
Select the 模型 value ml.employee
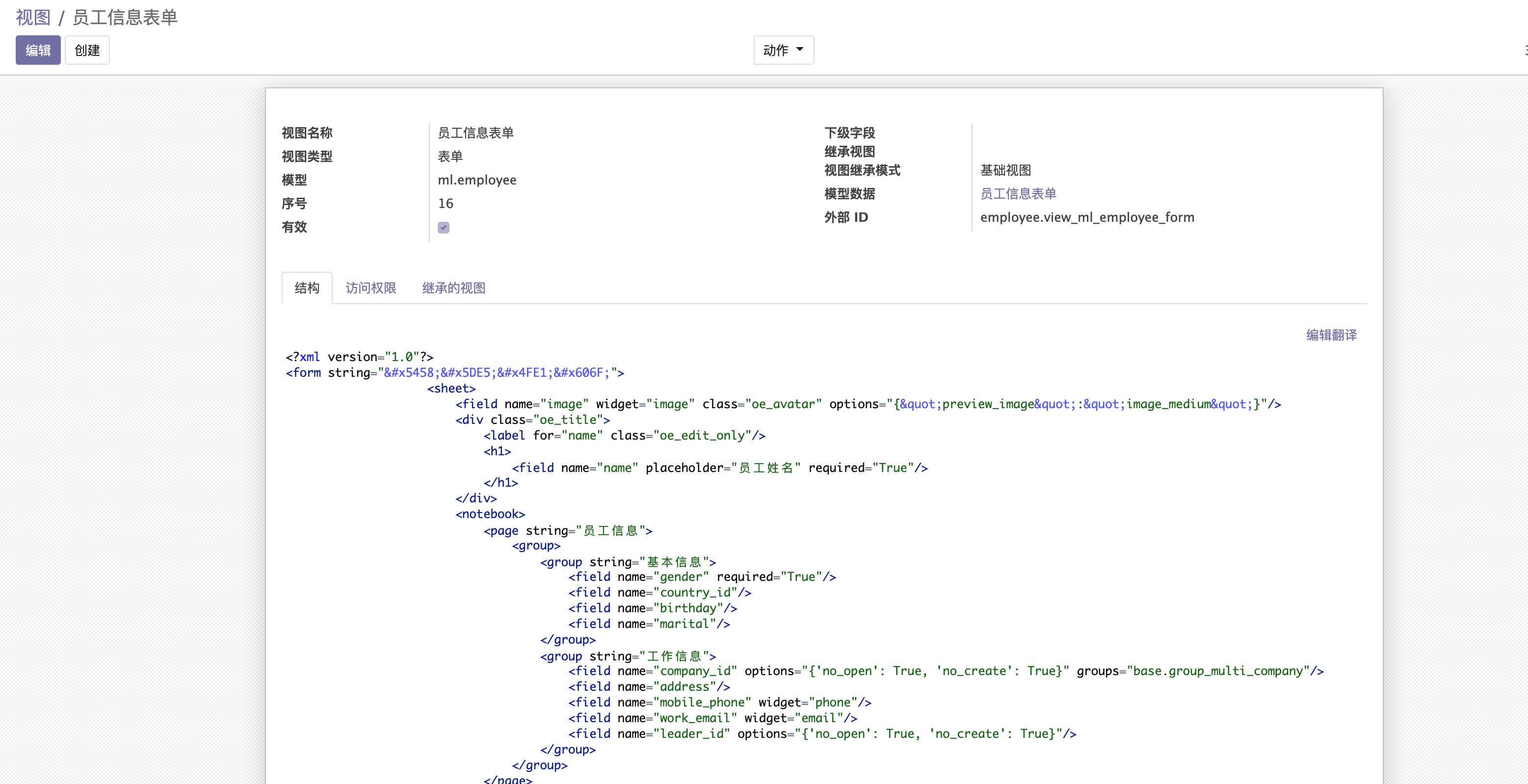coord(476,180)
